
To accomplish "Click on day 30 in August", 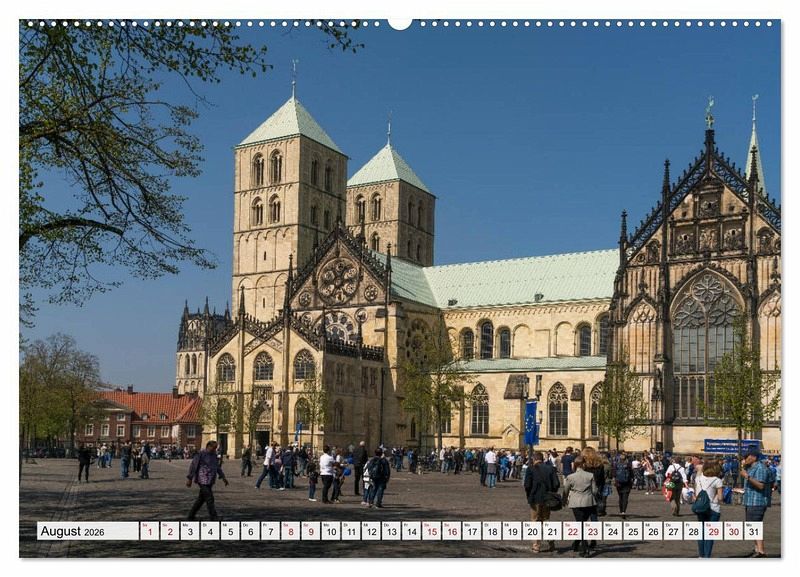I will pyautogui.click(x=733, y=531).
